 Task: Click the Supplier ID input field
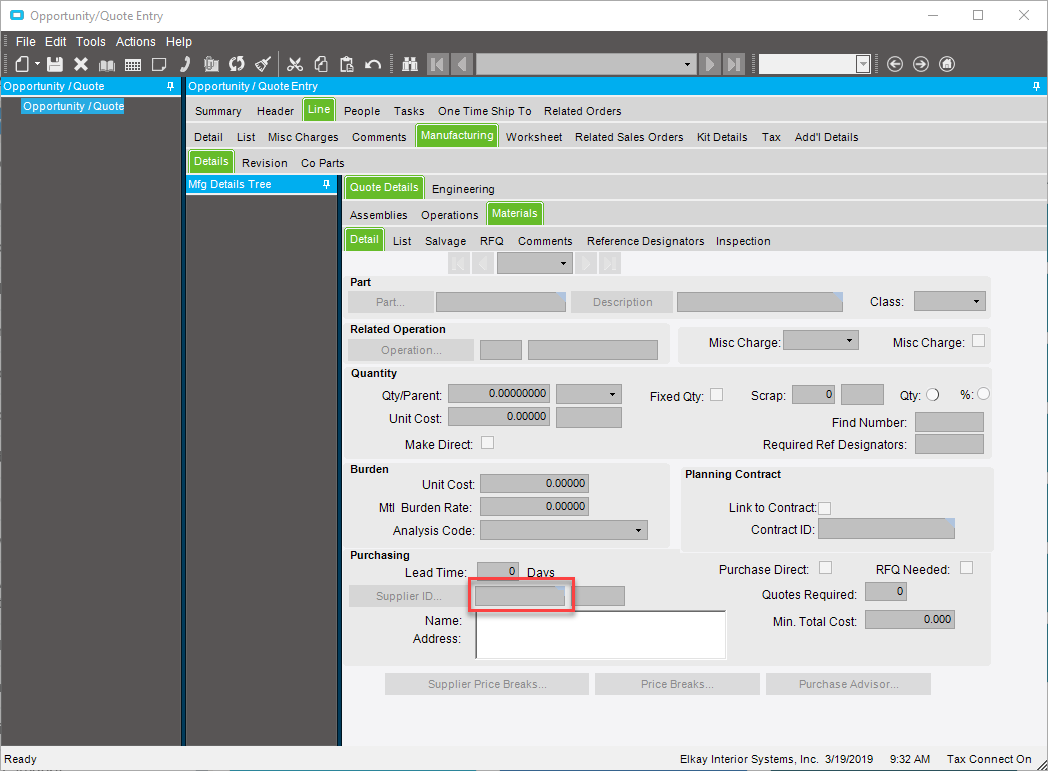click(x=520, y=596)
